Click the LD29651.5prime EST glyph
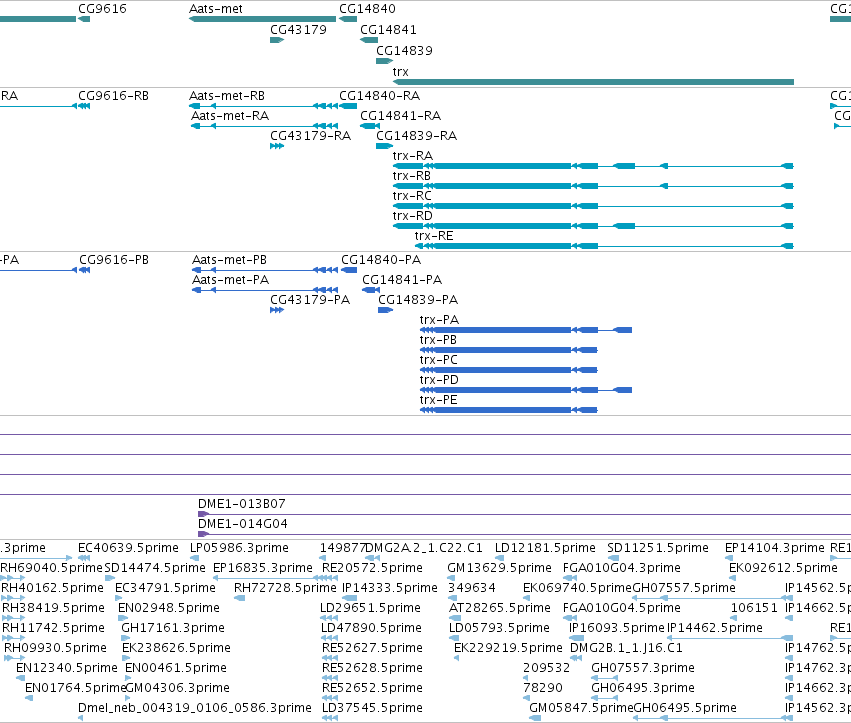Viewport: 851px width, 723px height. click(x=329, y=618)
